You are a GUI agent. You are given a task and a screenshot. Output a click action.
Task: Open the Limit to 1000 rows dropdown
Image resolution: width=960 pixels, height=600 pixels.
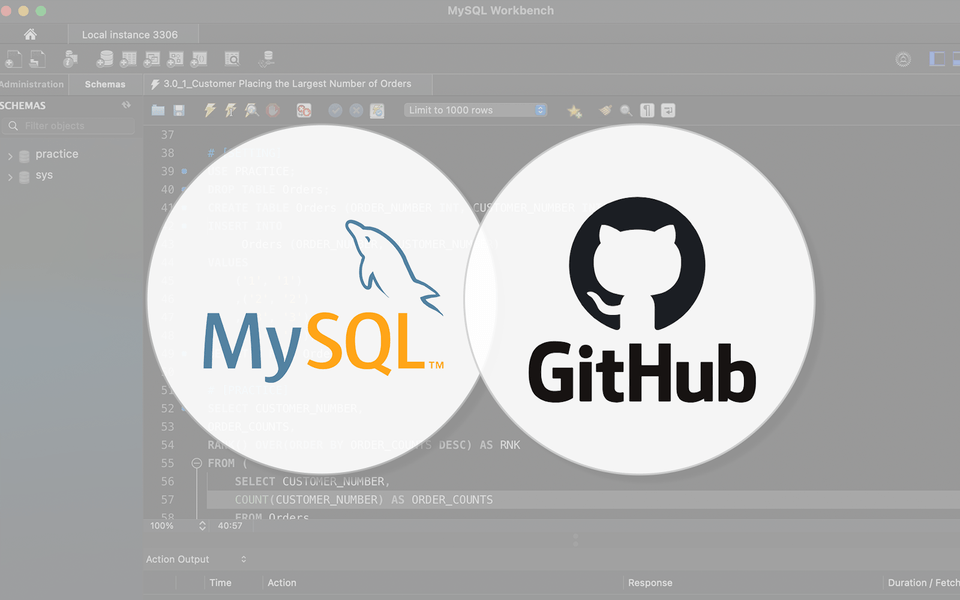[475, 110]
